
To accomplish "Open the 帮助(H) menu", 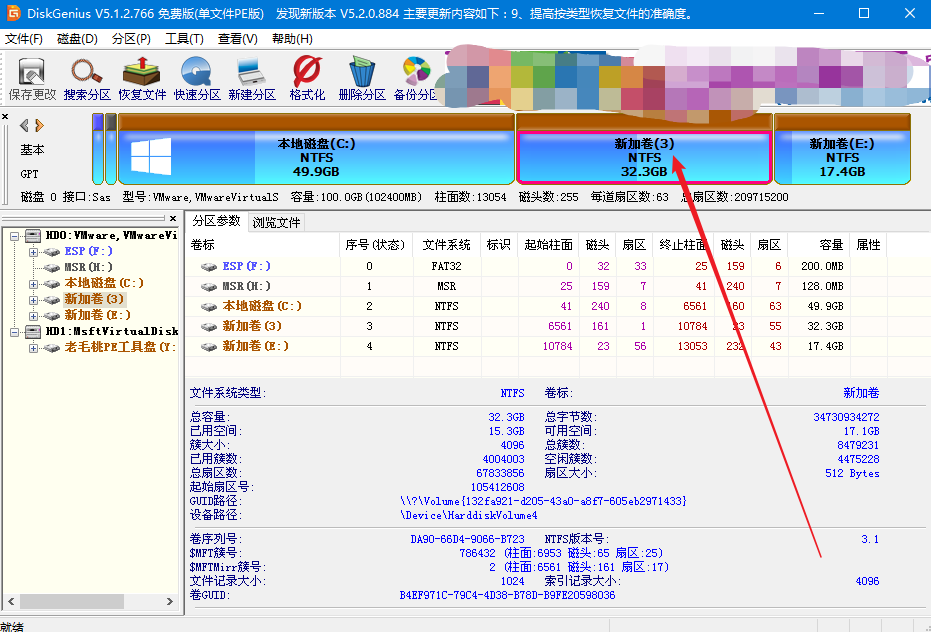I will click(x=292, y=39).
